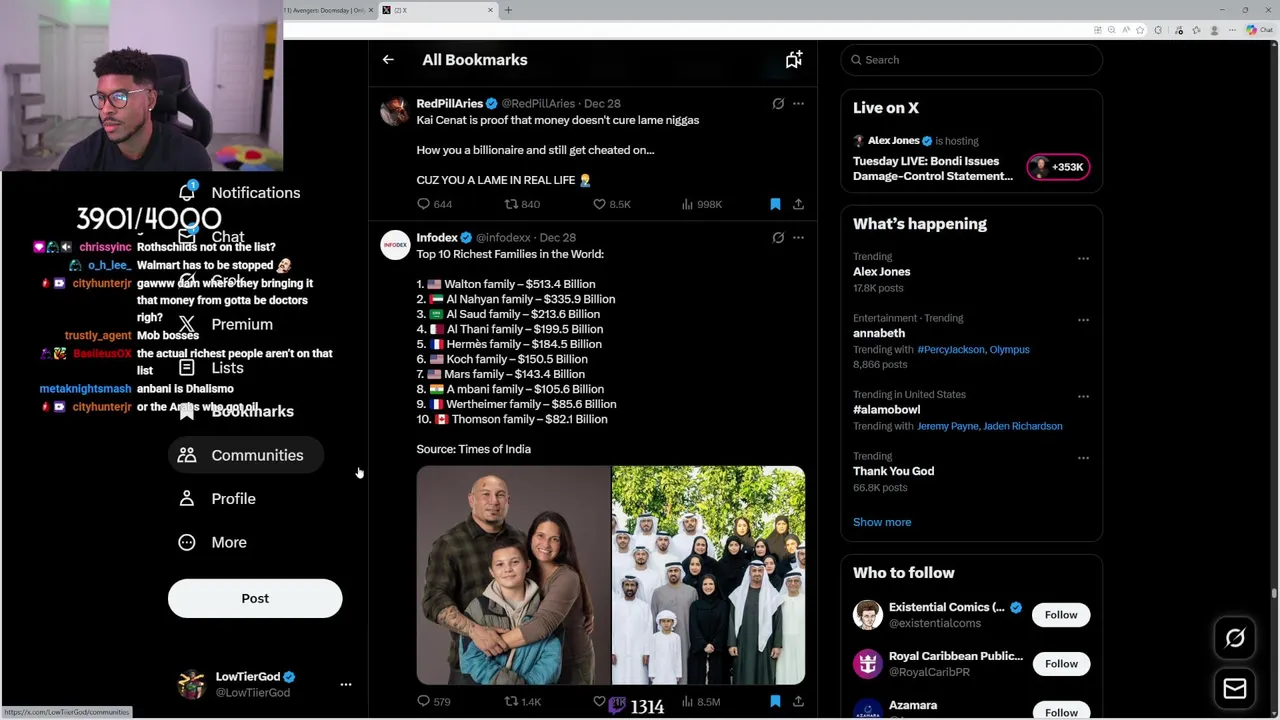Image resolution: width=1280 pixels, height=720 pixels.
Task: Like the Infodex richest families post
Action: [600, 702]
